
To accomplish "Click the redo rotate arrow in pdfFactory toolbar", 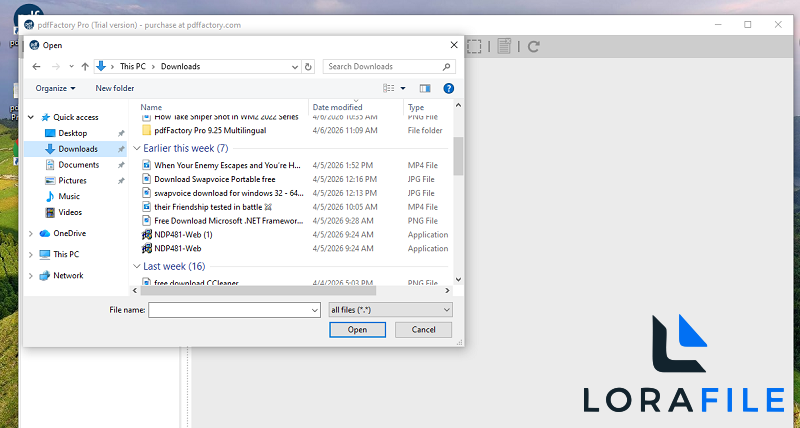I will coord(534,46).
